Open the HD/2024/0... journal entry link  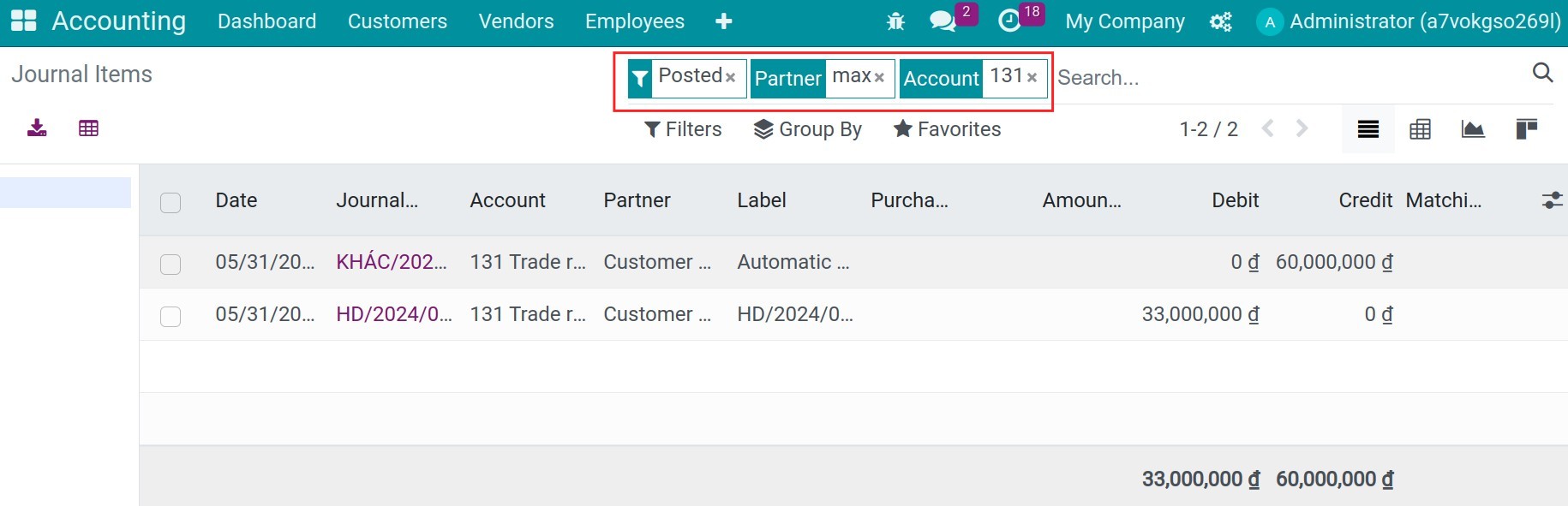(394, 314)
